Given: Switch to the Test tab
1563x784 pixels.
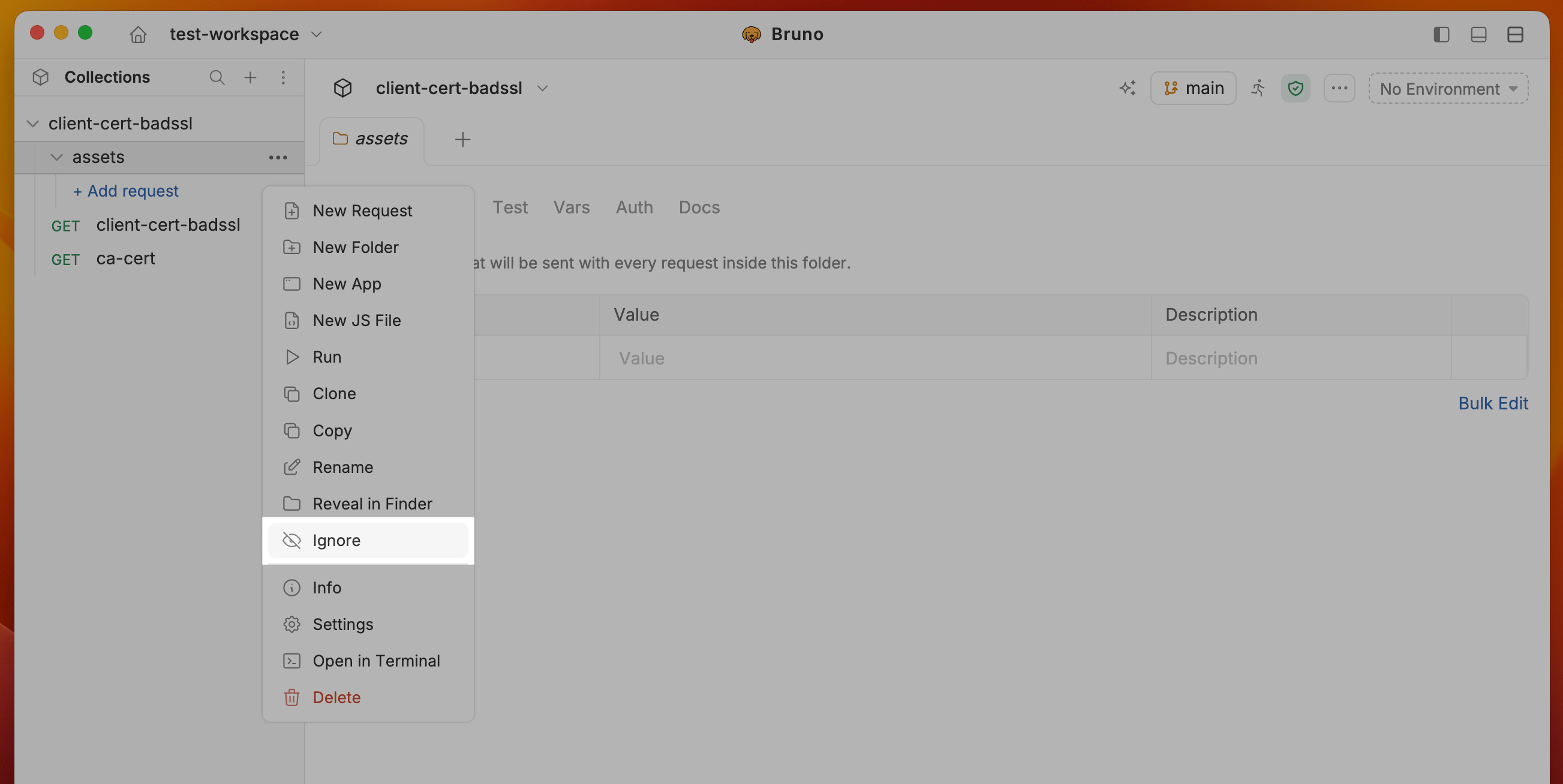Looking at the screenshot, I should click(510, 207).
